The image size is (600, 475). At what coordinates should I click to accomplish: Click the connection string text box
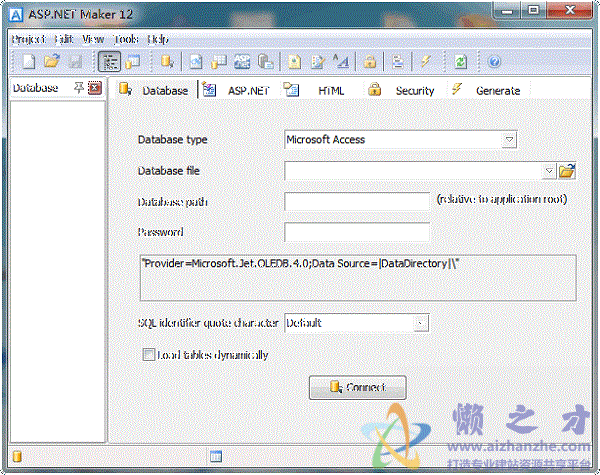click(358, 278)
